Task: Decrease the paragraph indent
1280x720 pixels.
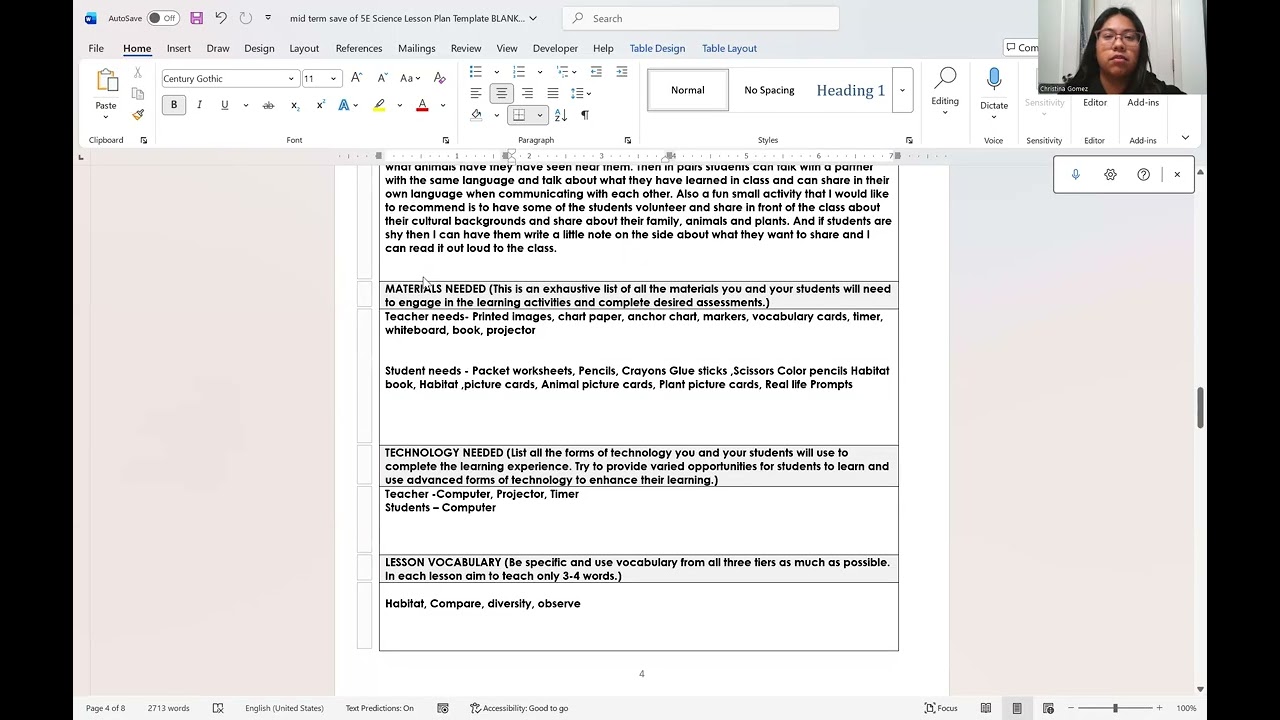Action: coord(596,72)
